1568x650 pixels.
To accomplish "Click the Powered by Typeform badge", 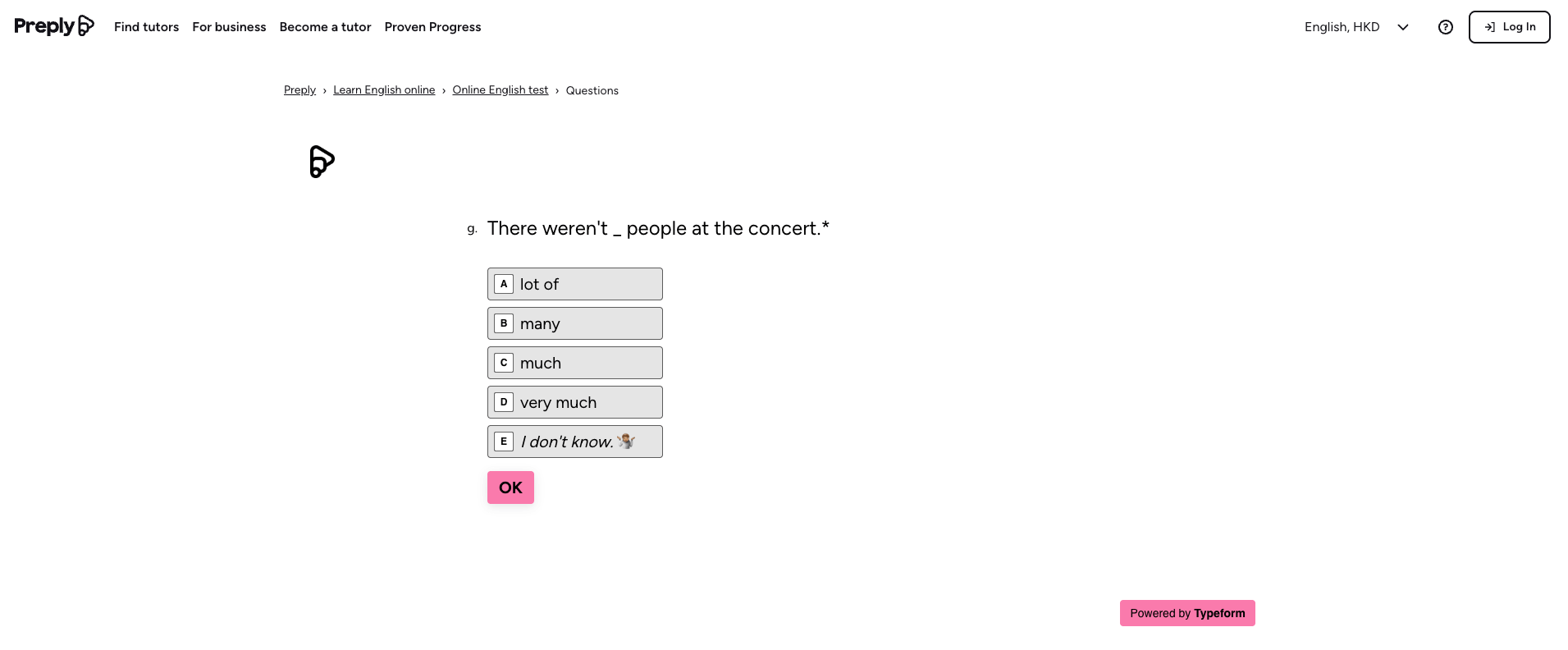I will [1187, 613].
